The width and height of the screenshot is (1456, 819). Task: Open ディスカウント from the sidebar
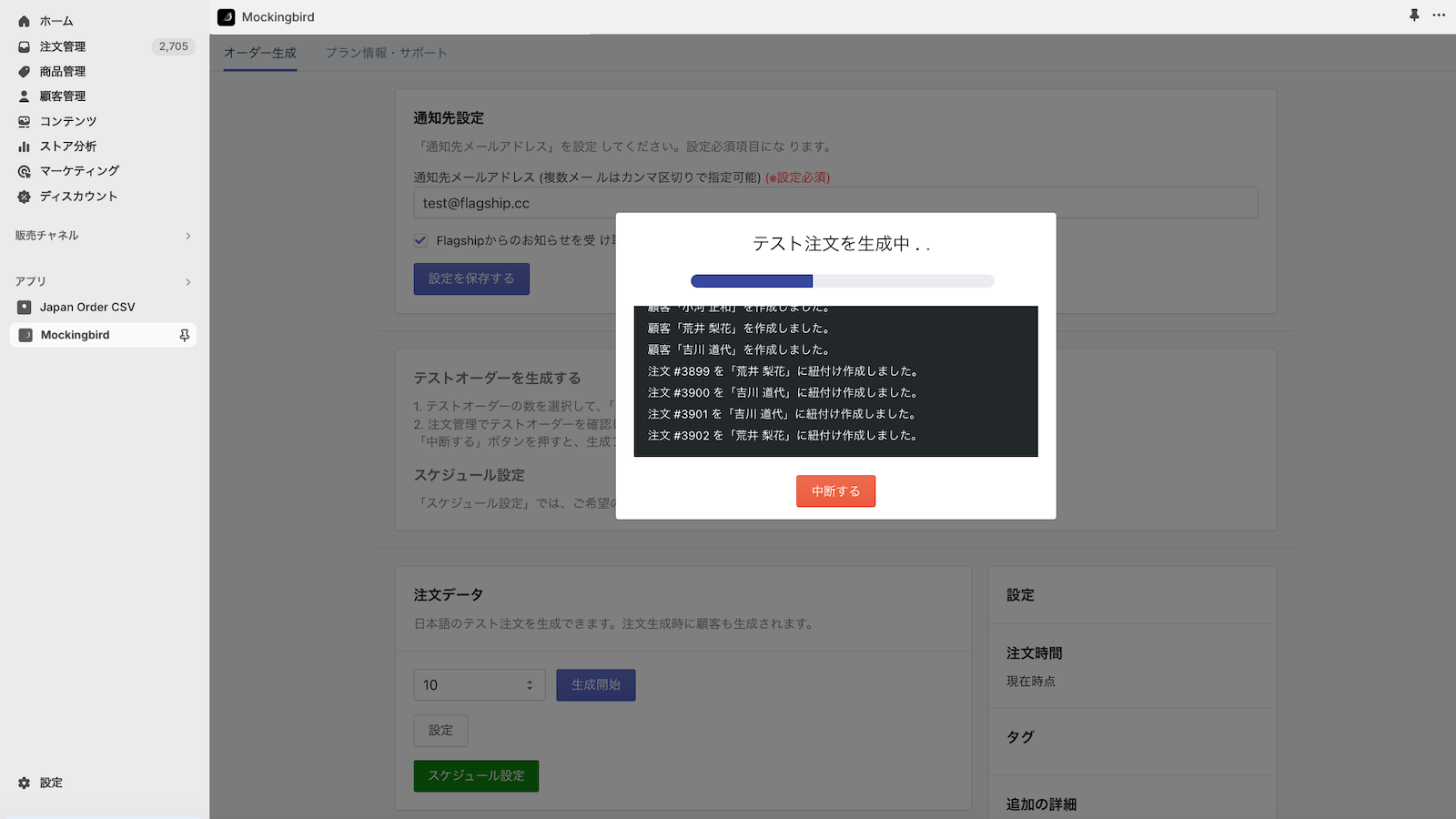pyautogui.click(x=78, y=196)
